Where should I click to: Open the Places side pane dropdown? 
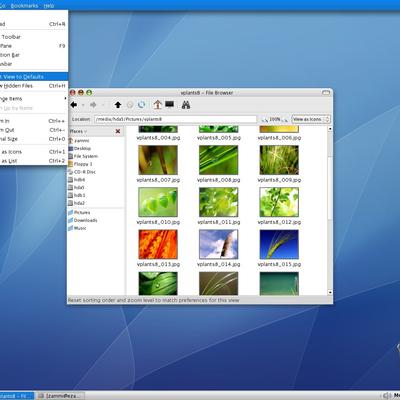pyautogui.click(x=78, y=131)
